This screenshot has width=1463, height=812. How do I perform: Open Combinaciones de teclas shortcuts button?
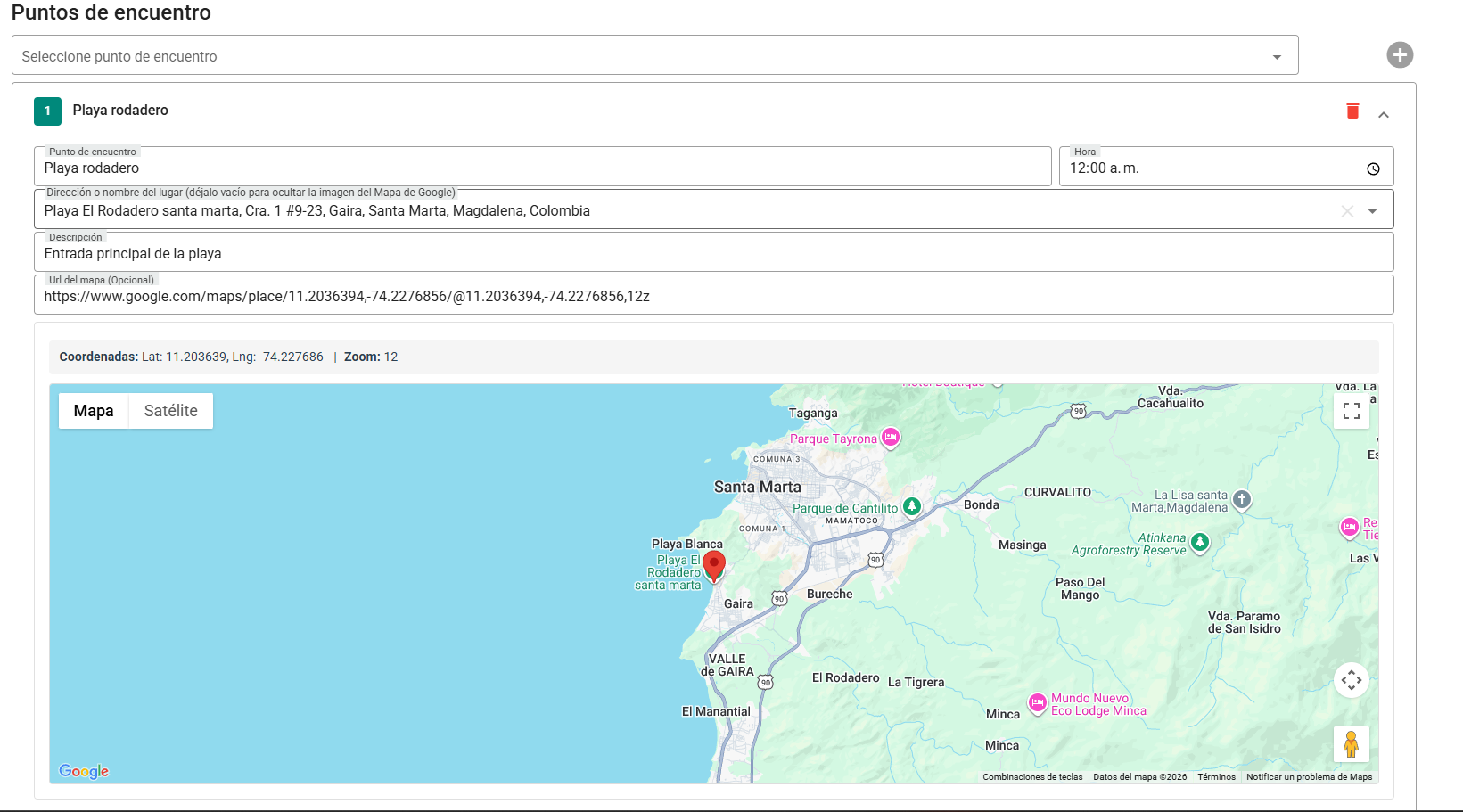[x=1032, y=777]
